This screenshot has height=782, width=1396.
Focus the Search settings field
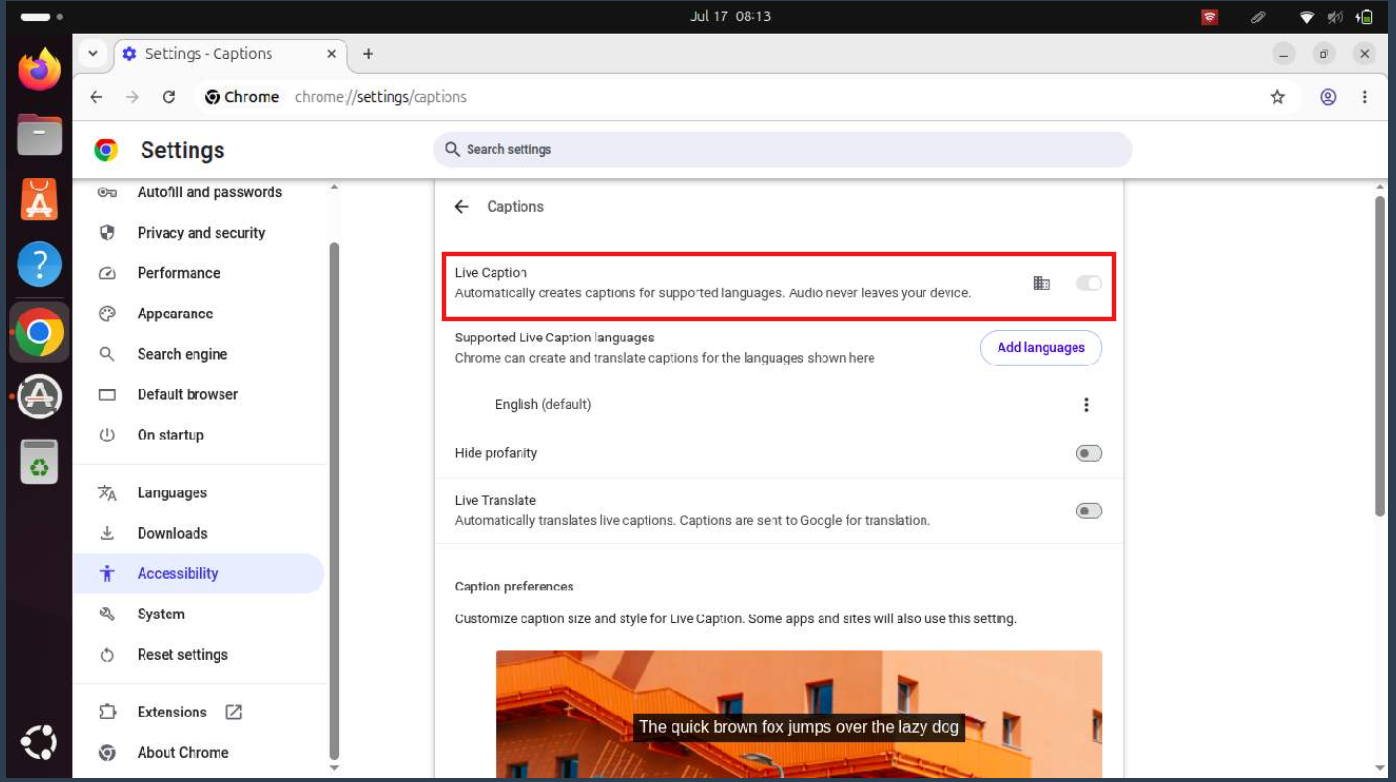pyautogui.click(x=782, y=150)
